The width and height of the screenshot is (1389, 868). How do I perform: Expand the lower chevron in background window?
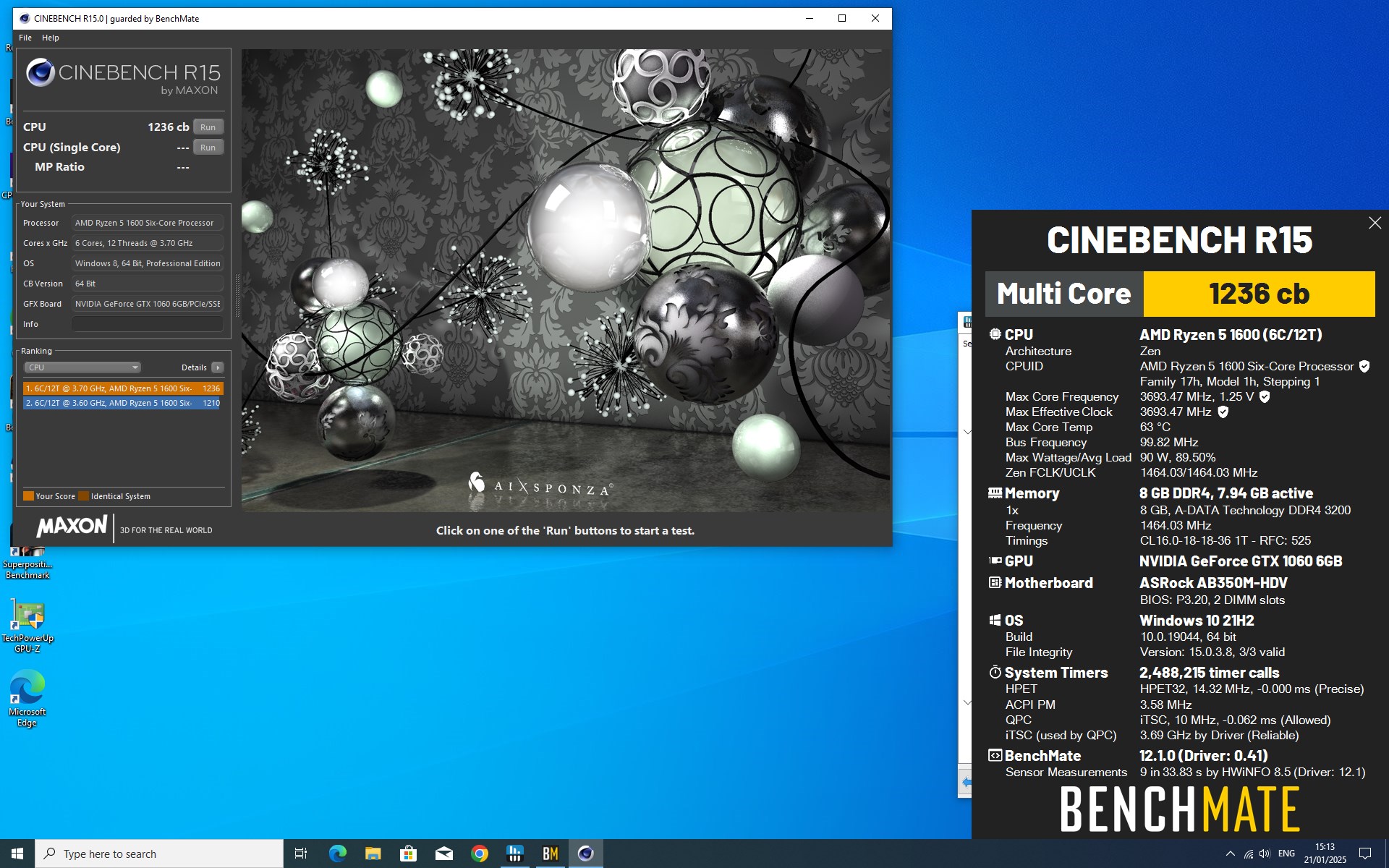pyautogui.click(x=967, y=702)
